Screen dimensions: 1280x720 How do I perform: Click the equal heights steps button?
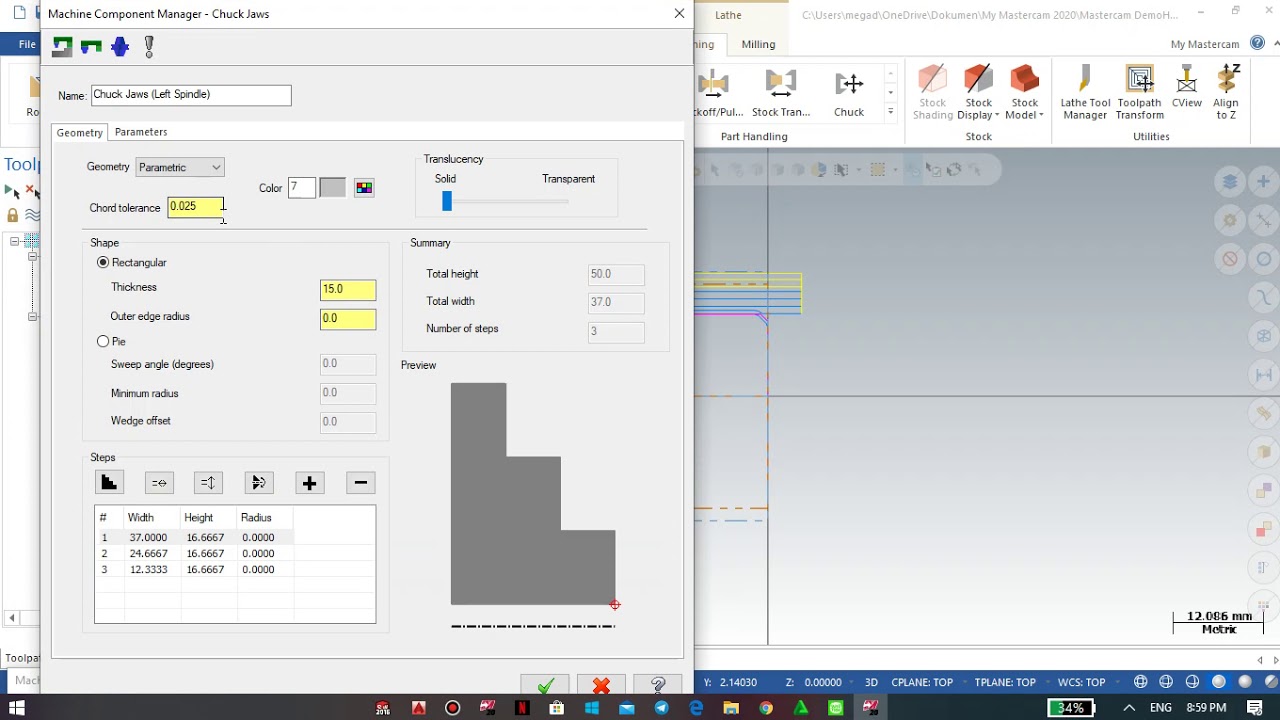[x=208, y=483]
